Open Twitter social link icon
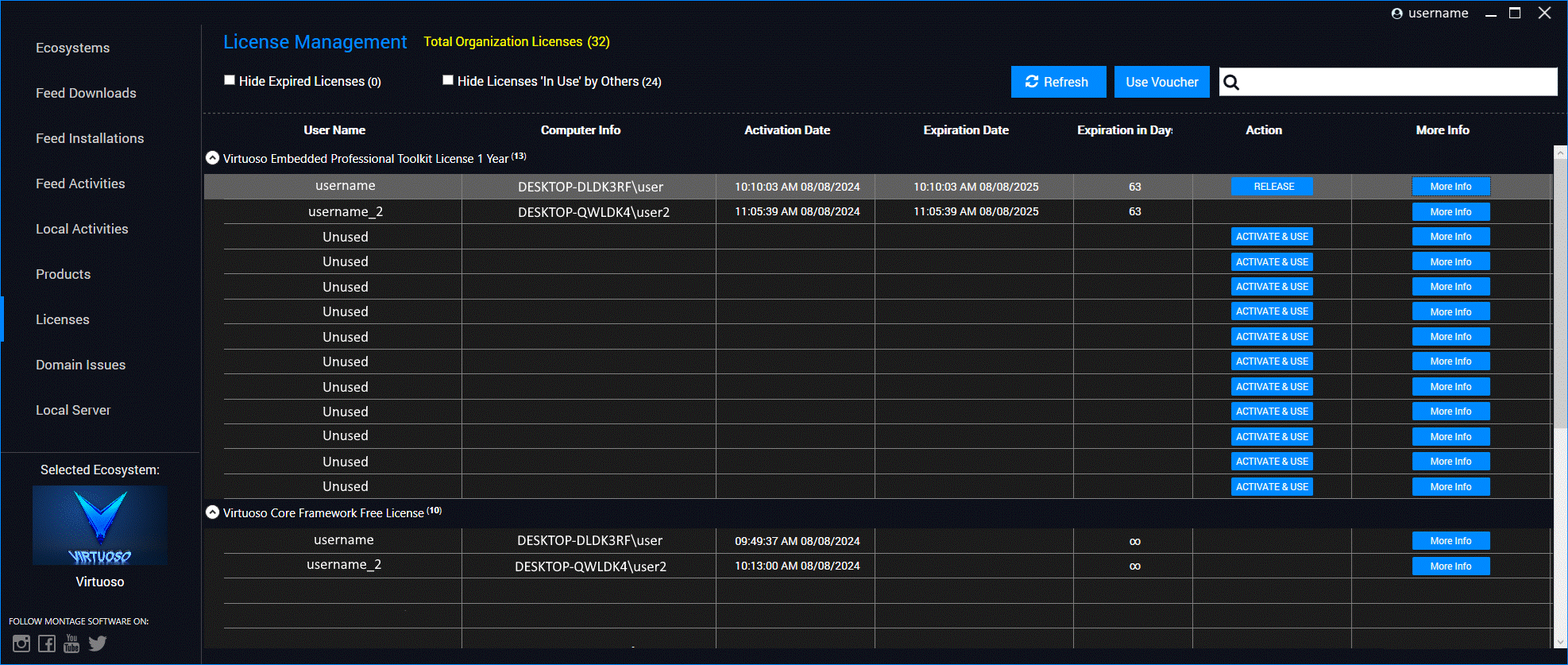This screenshot has width=1568, height=665. (x=98, y=644)
